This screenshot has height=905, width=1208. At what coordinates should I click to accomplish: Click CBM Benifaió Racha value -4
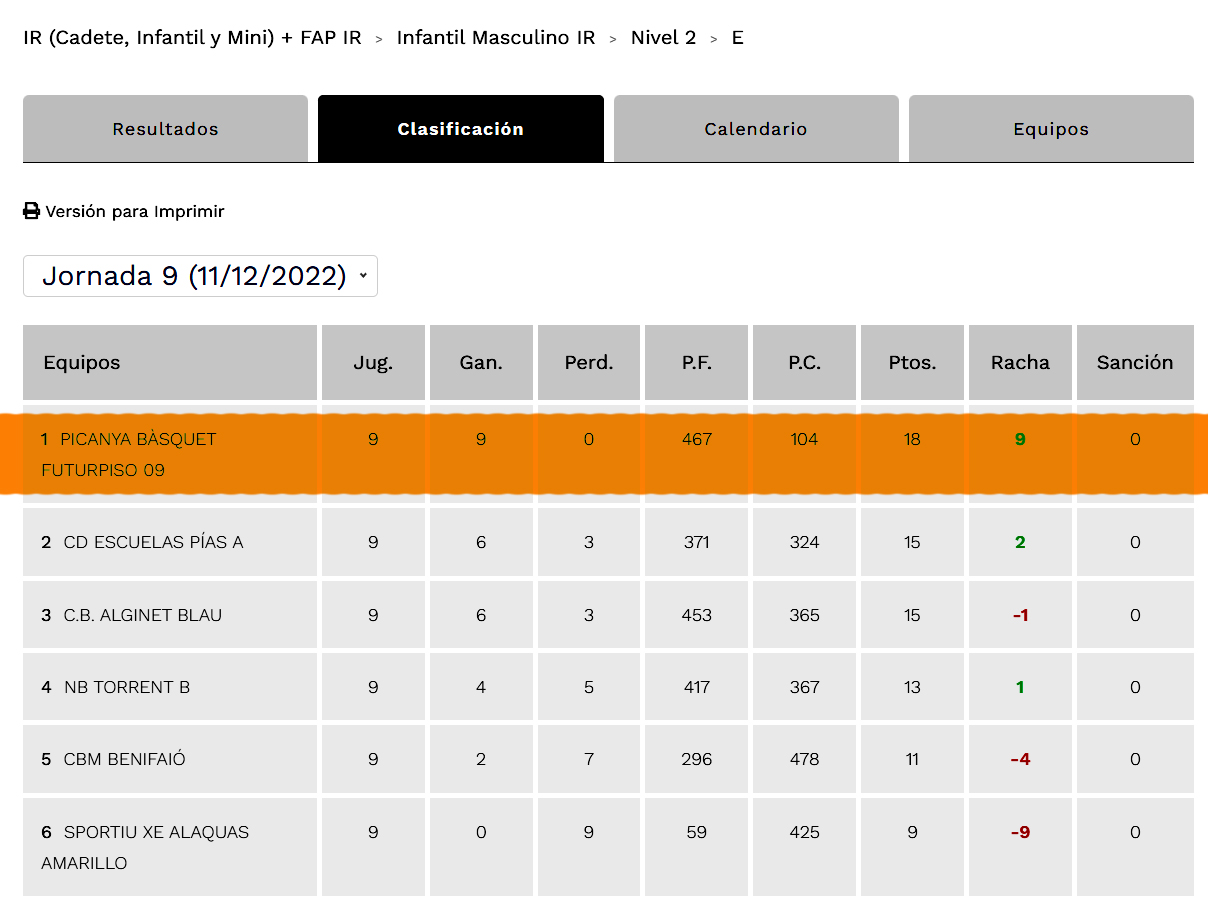[1020, 759]
